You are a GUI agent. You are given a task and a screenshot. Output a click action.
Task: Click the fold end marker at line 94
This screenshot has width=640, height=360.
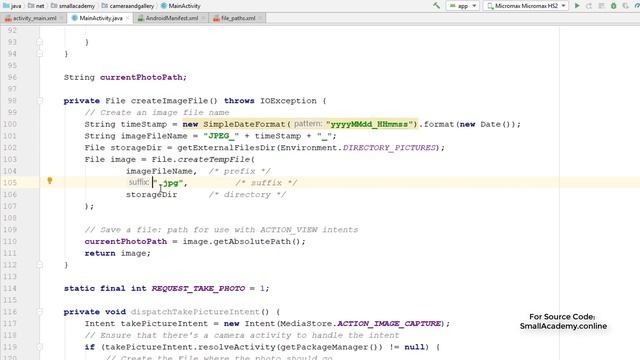[x=40, y=53]
